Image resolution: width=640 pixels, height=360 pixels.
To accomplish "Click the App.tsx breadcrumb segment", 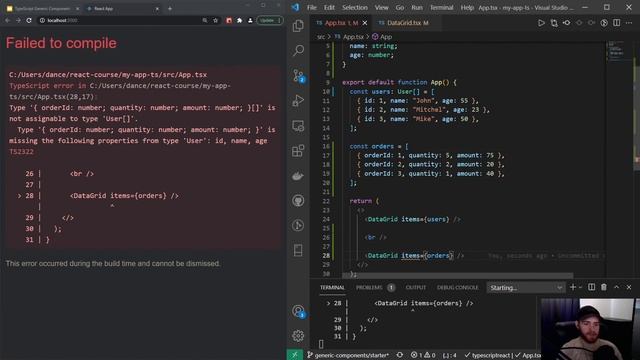I will pyautogui.click(x=349, y=37).
